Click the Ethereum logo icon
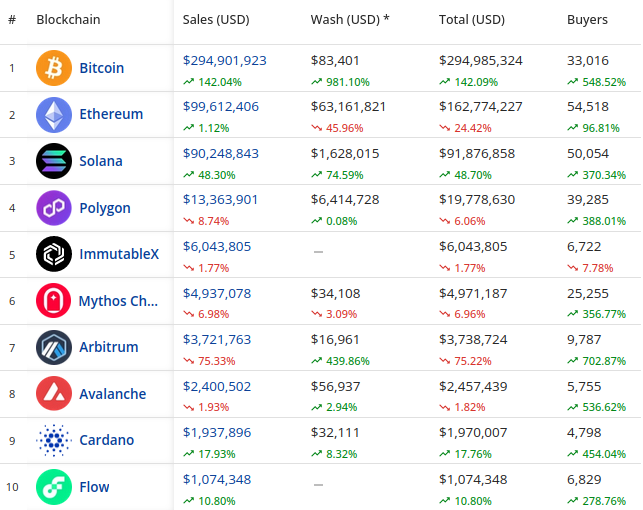Image resolution: width=643 pixels, height=510 pixels. (54, 114)
